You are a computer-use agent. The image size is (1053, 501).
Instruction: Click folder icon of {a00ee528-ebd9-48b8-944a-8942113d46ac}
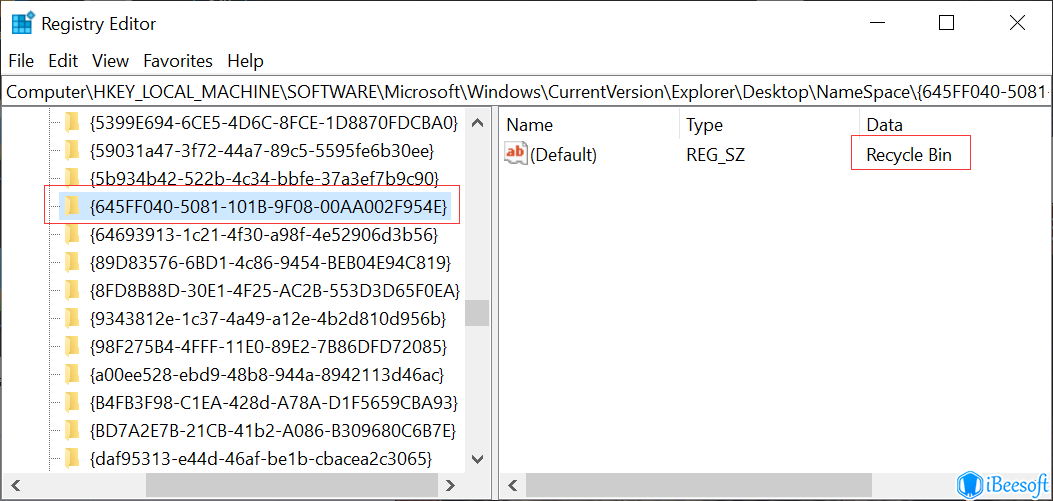click(72, 375)
